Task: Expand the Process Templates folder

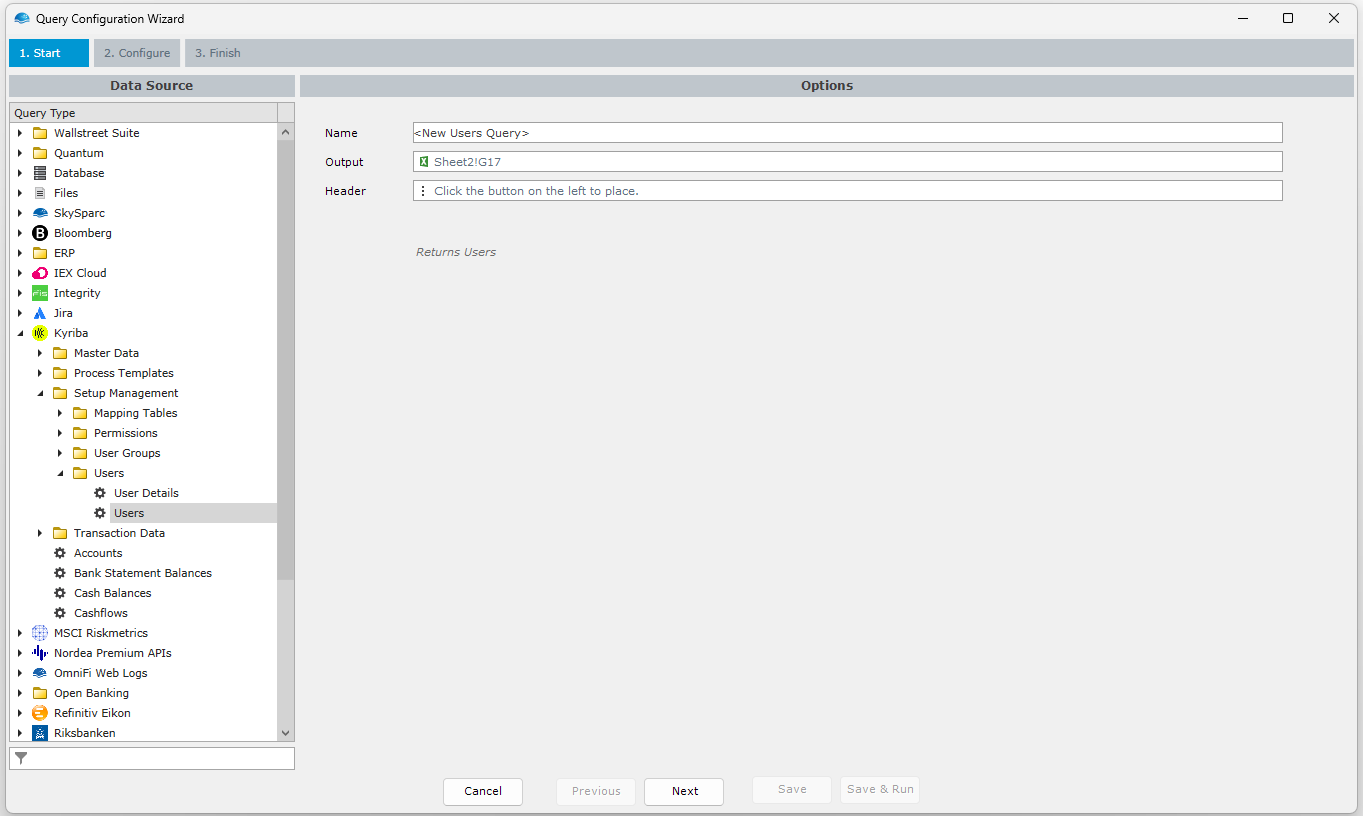Action: [x=40, y=373]
